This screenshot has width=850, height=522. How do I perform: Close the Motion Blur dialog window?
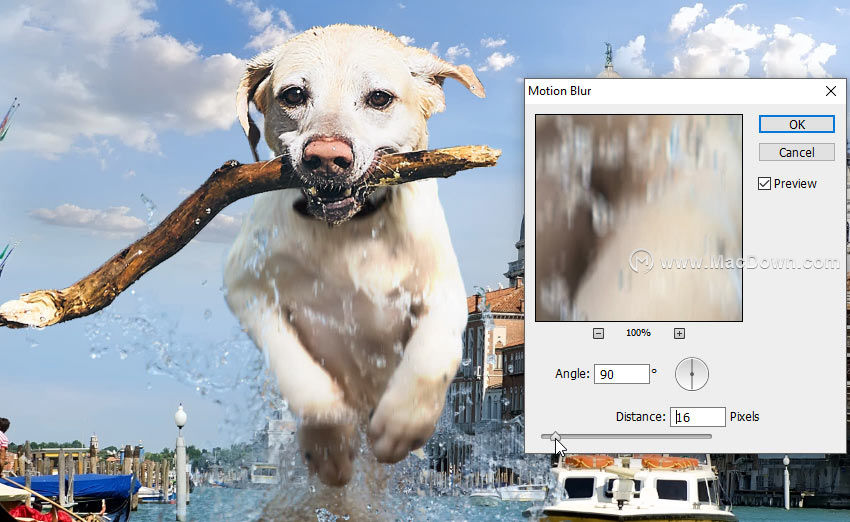[831, 91]
